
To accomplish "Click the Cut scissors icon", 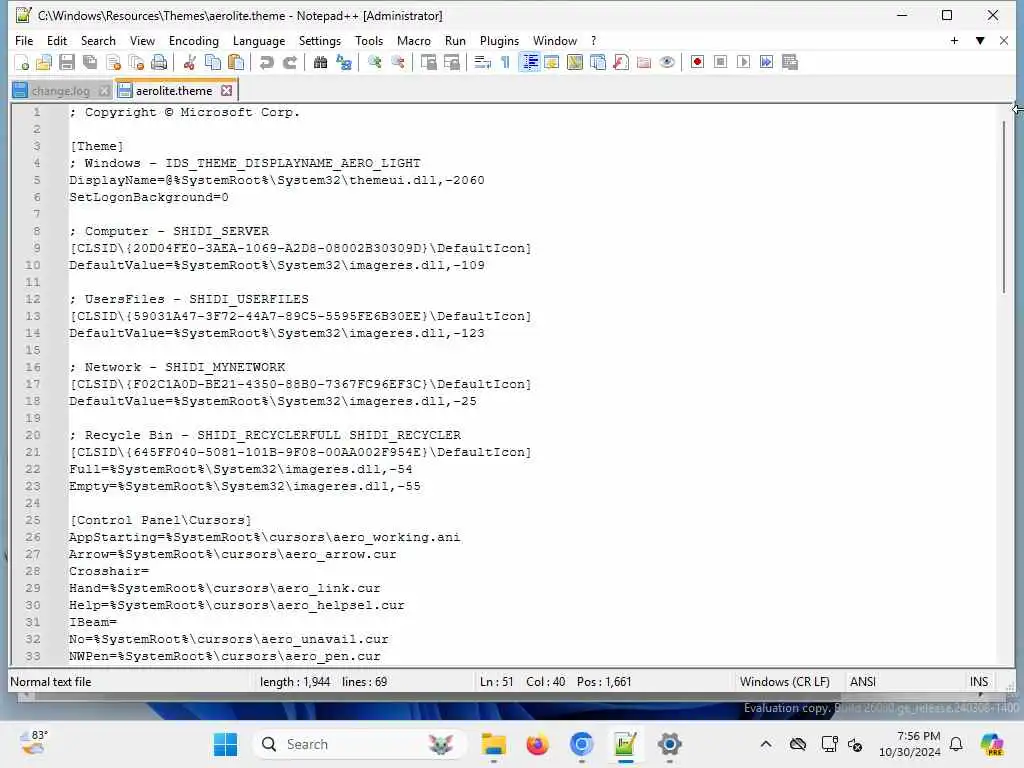I will (x=189, y=63).
